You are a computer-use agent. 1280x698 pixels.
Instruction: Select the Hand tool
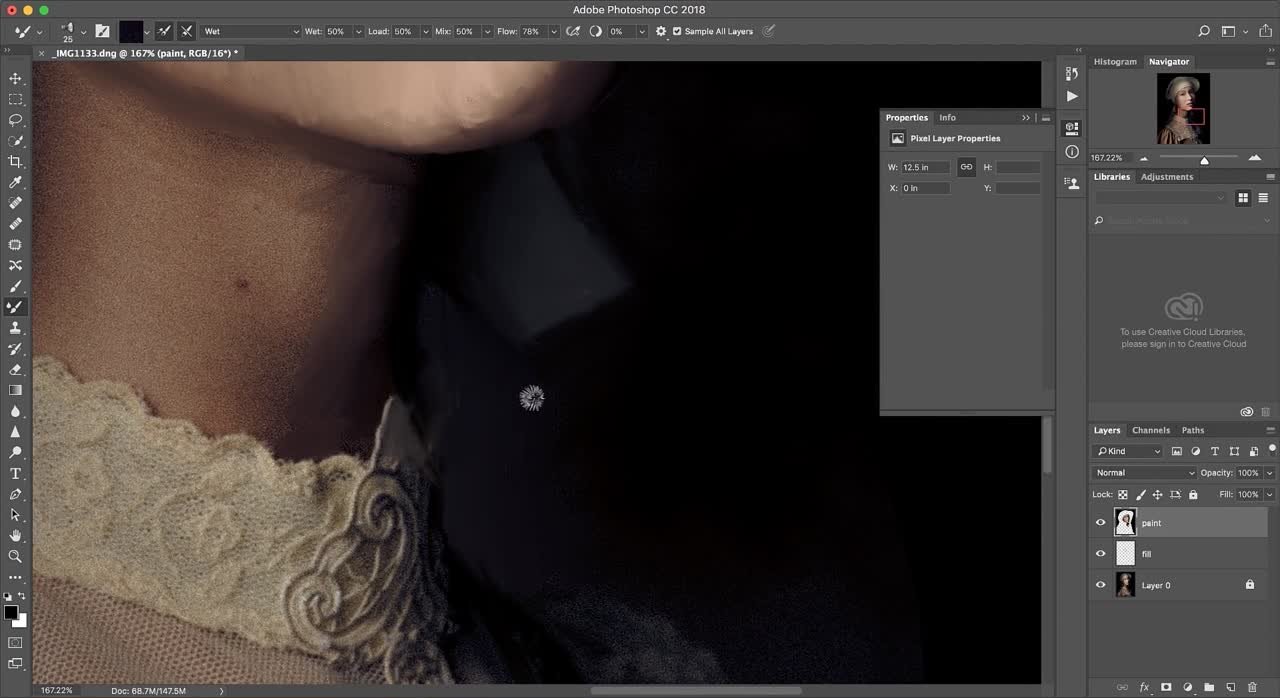click(15, 536)
